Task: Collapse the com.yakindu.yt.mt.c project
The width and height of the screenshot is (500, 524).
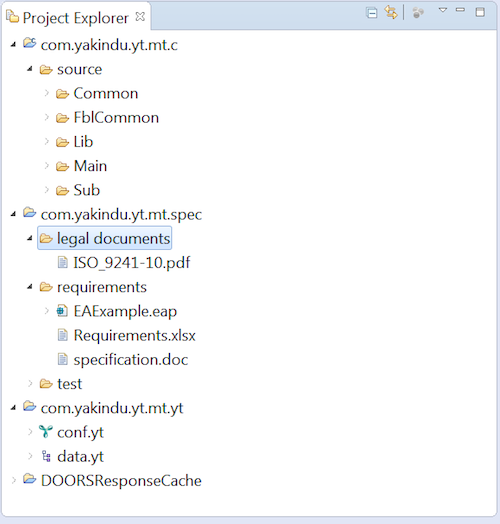Action: (x=13, y=44)
